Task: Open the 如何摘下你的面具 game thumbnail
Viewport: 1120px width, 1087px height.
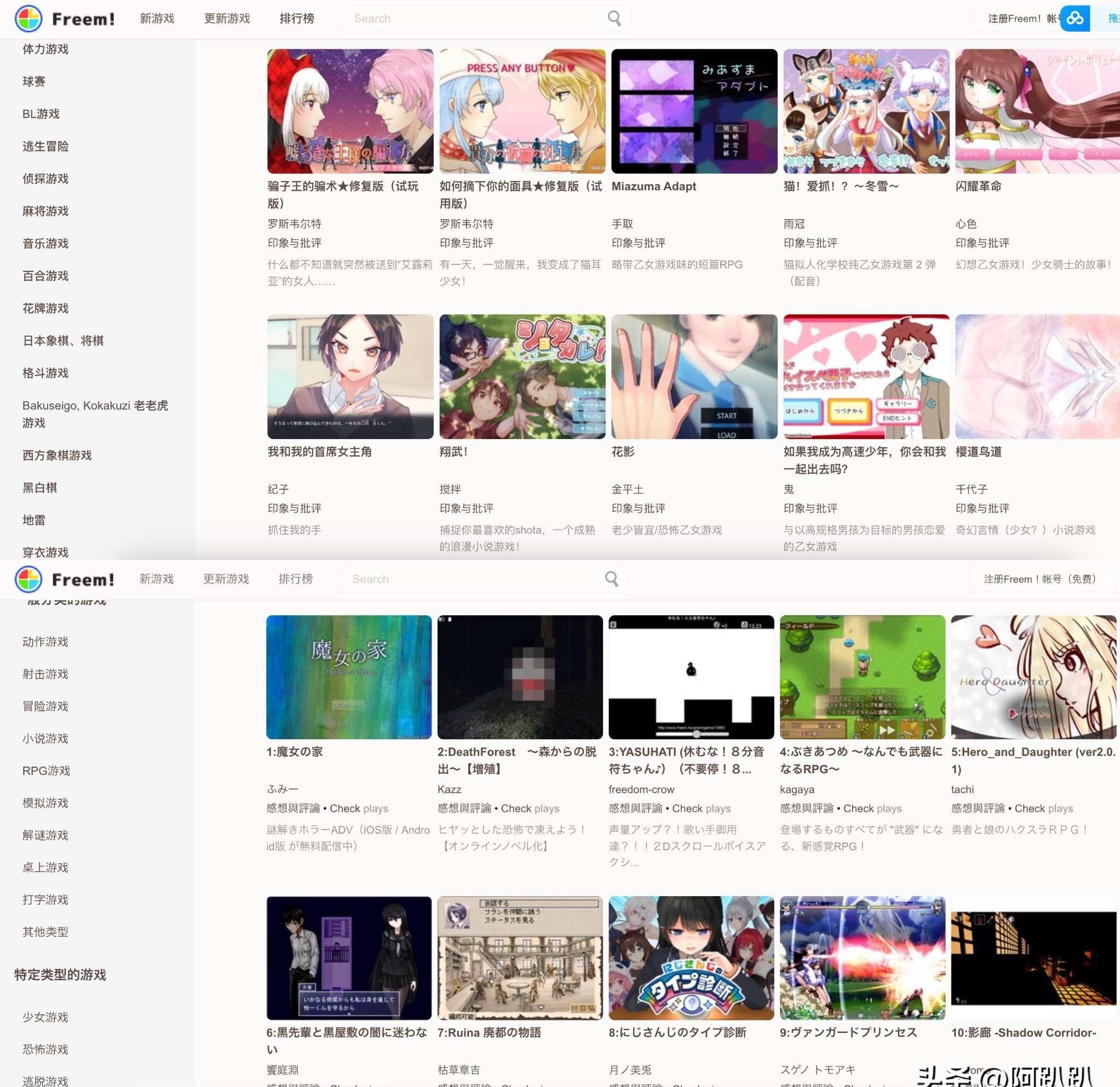Action: [522, 112]
